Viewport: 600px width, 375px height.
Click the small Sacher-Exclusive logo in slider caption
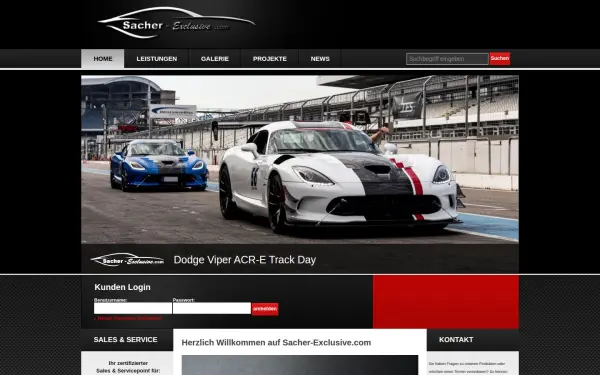click(127, 260)
